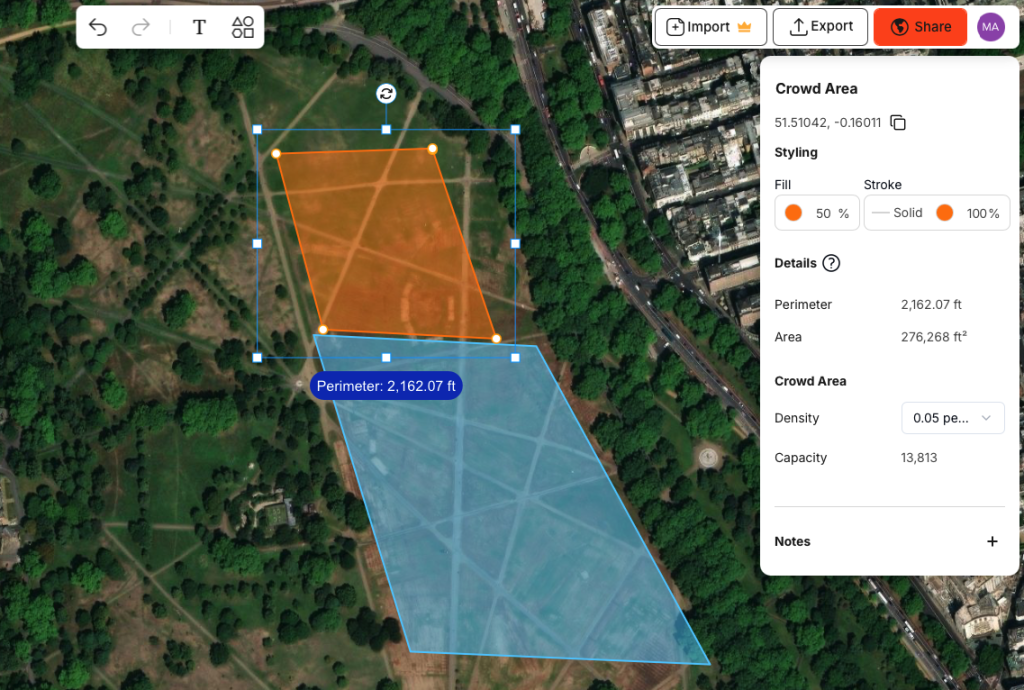Open the Stroke color swatch

coord(944,213)
